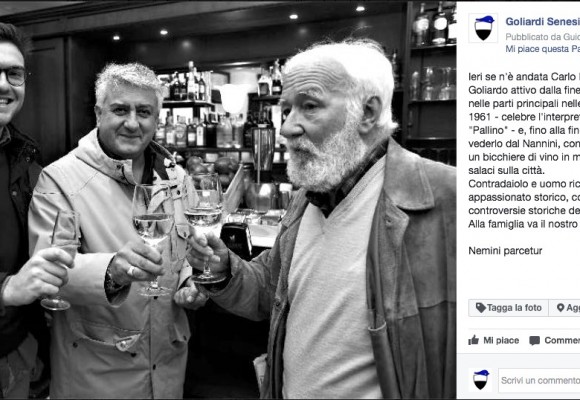Click the shield avatar beside the comment box
Screen dimensions: 580x400
pyautogui.click(x=480, y=380)
